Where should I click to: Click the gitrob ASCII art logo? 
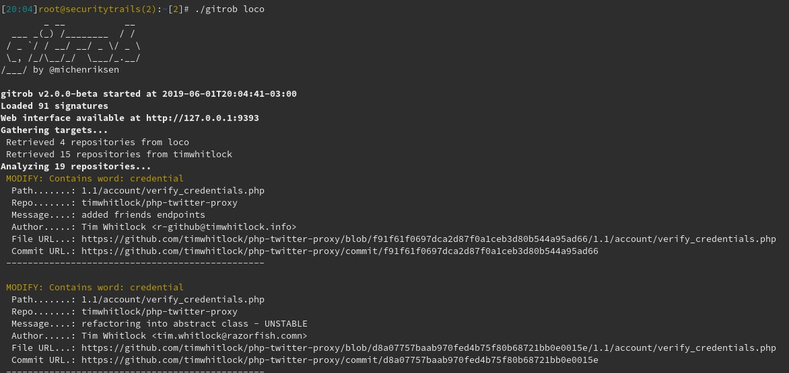pyautogui.click(x=71, y=46)
